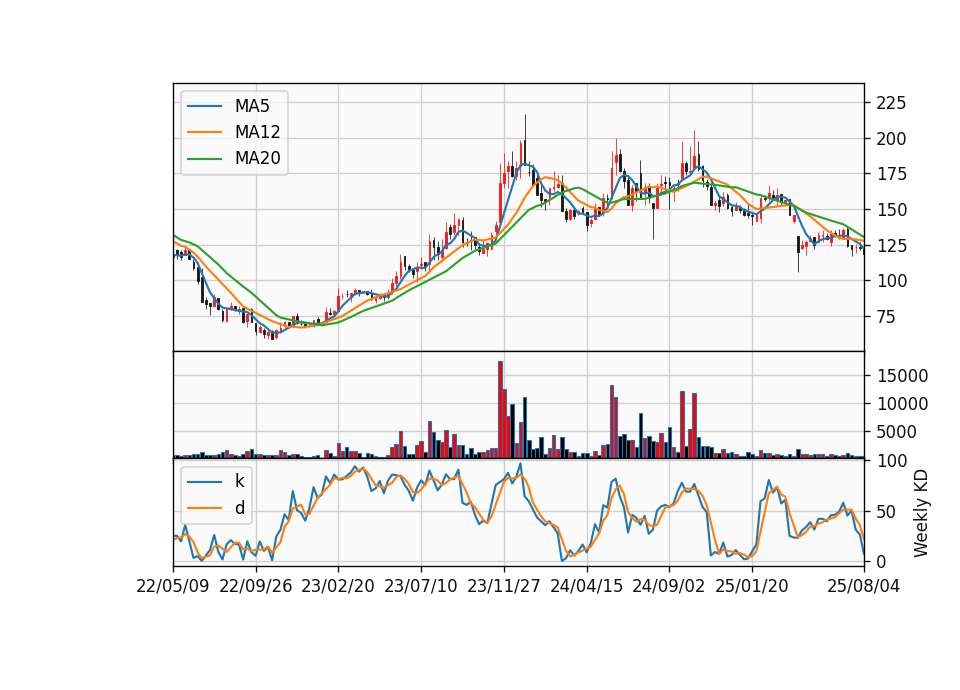This screenshot has height=690, width=960.
Task: Click the orange MA12 legend line
Action: click(204, 132)
